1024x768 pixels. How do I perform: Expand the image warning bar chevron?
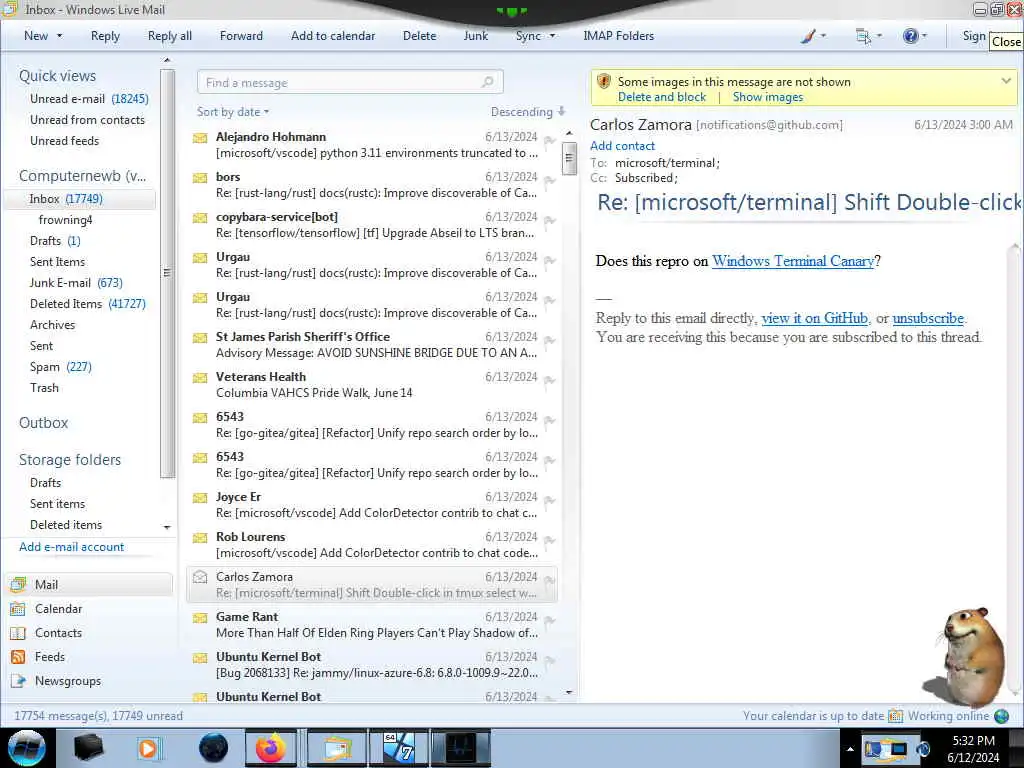coord(1006,81)
